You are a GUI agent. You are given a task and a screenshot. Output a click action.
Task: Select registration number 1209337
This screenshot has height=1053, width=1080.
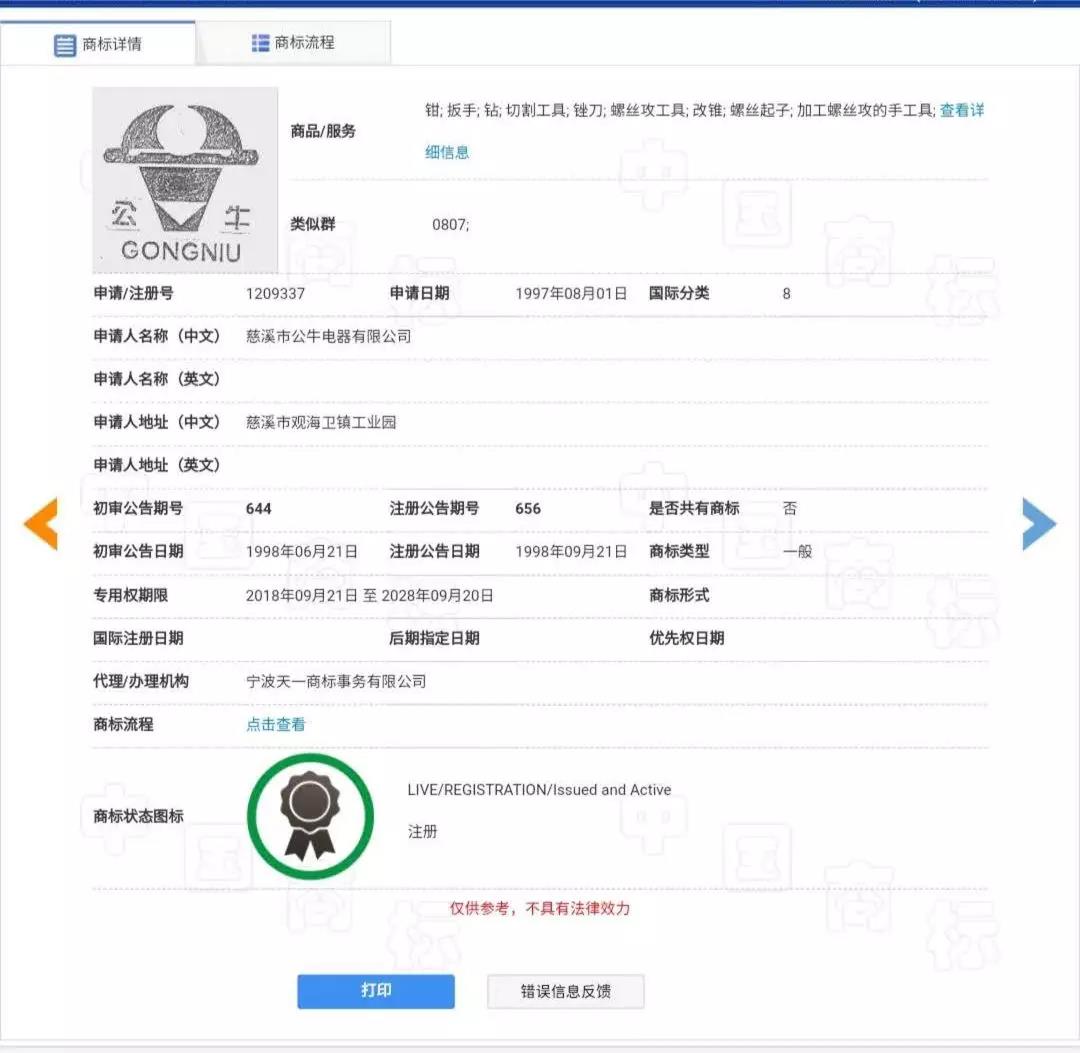(x=276, y=294)
